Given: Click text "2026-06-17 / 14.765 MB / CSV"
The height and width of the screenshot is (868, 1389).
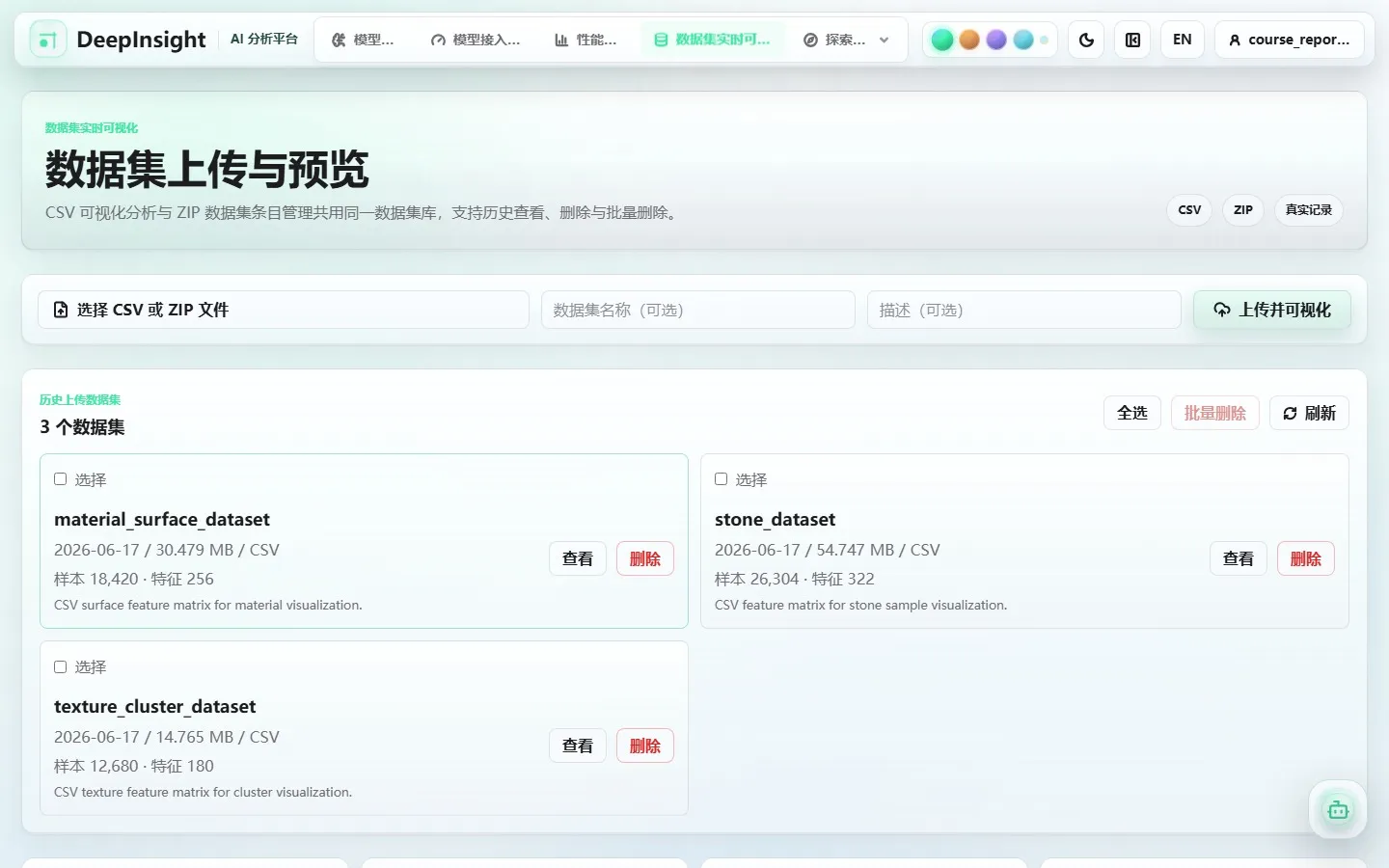Looking at the screenshot, I should click(167, 737).
